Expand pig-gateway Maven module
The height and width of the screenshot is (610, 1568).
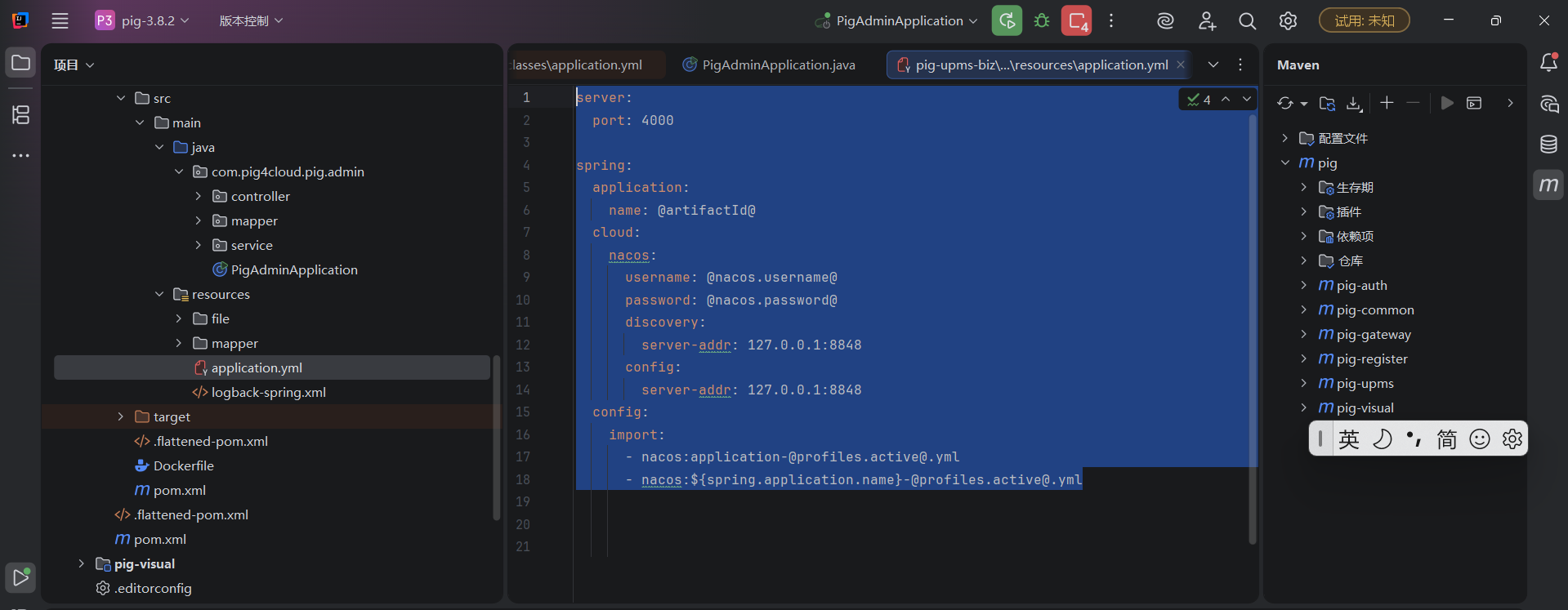[x=1303, y=334]
